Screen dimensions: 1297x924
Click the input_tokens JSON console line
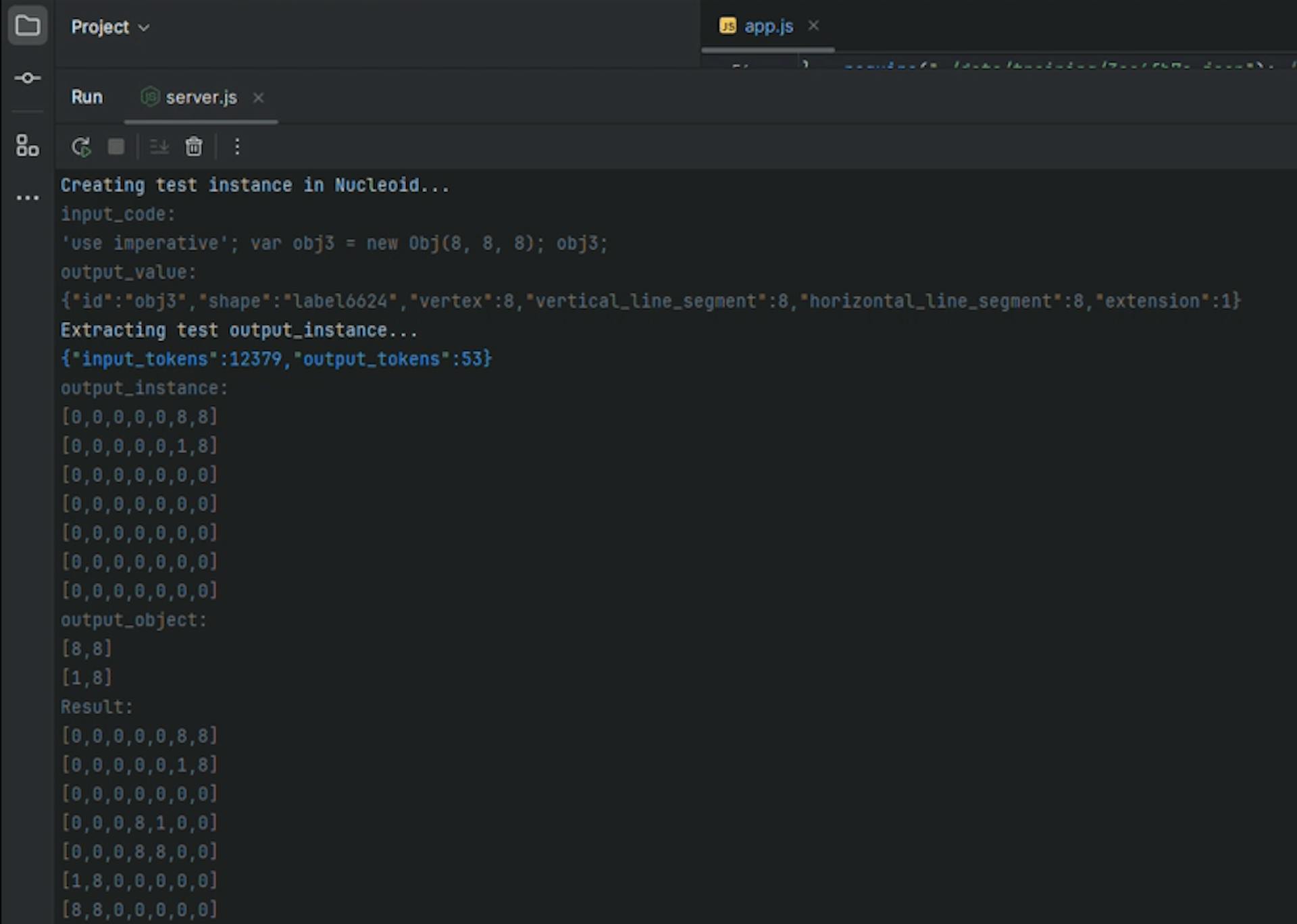pyautogui.click(x=276, y=359)
